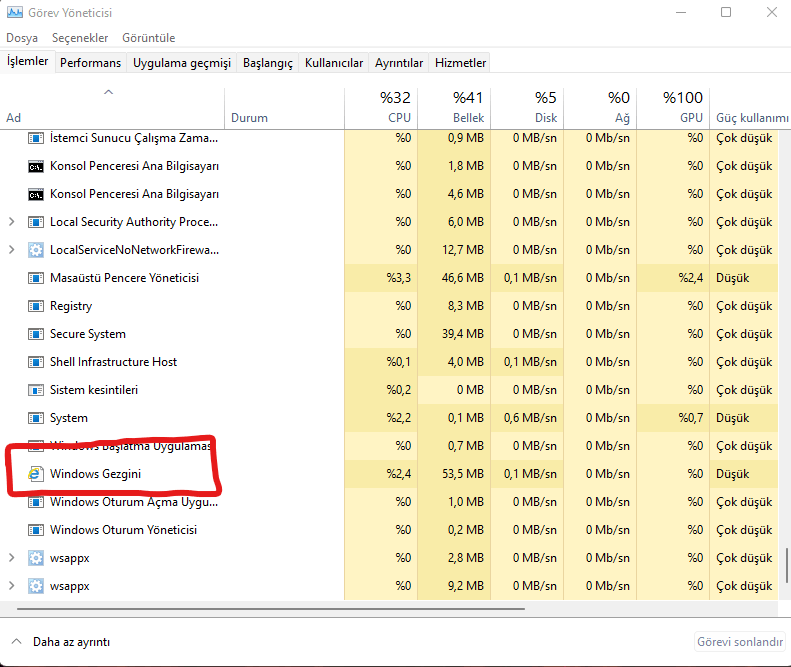Click the 46,6 MB memory cell
The height and width of the screenshot is (667, 791).
click(454, 278)
